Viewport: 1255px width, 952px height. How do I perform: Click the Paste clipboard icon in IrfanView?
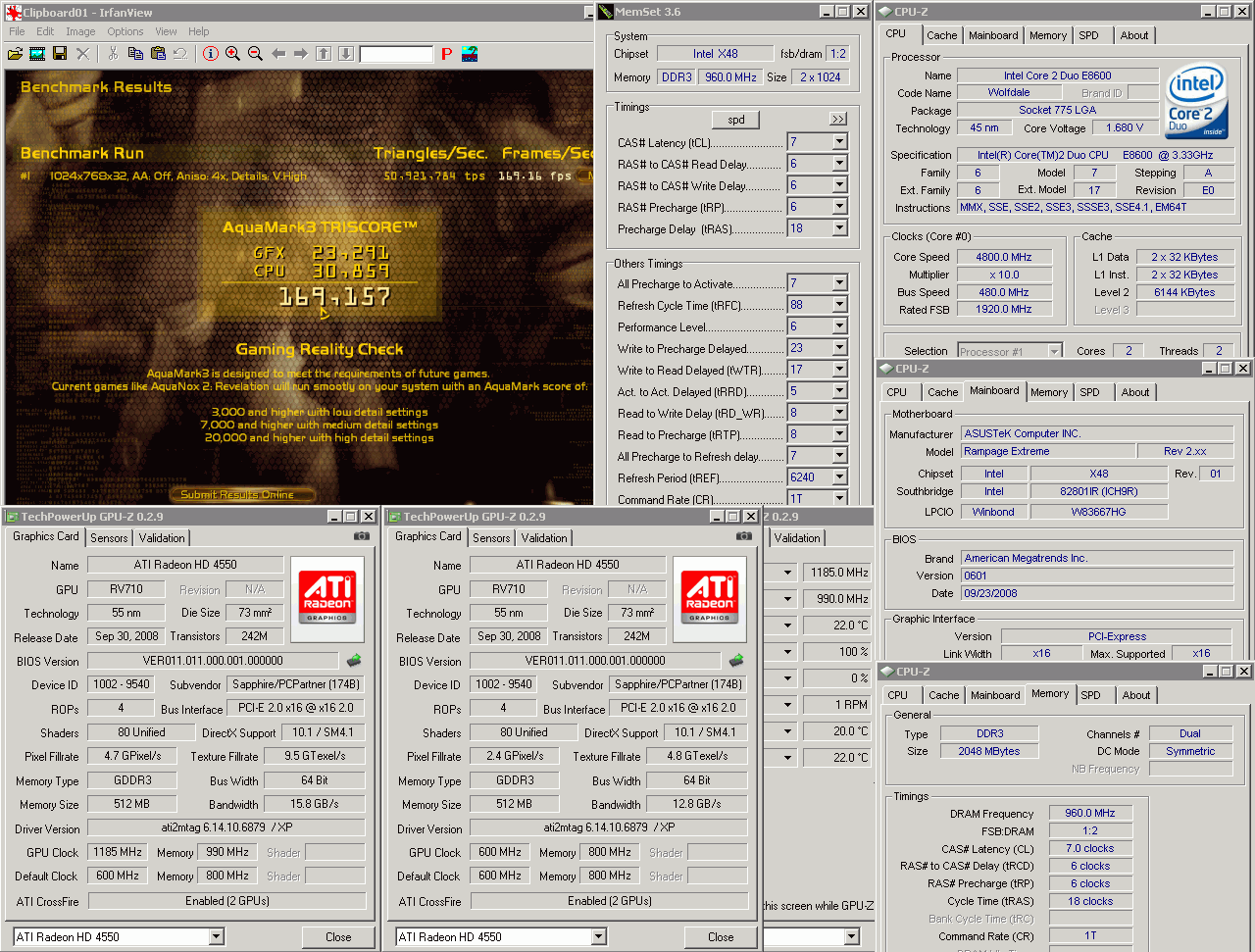click(x=158, y=54)
